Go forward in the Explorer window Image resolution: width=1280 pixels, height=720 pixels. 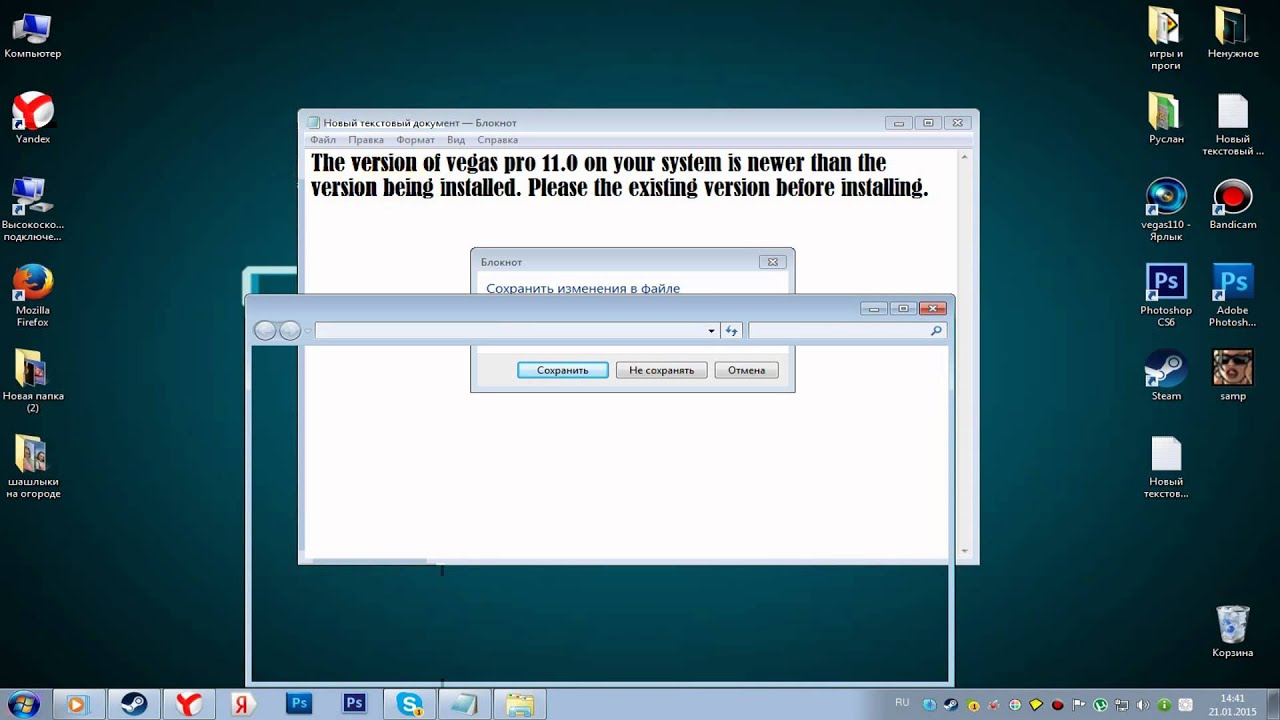coord(290,331)
